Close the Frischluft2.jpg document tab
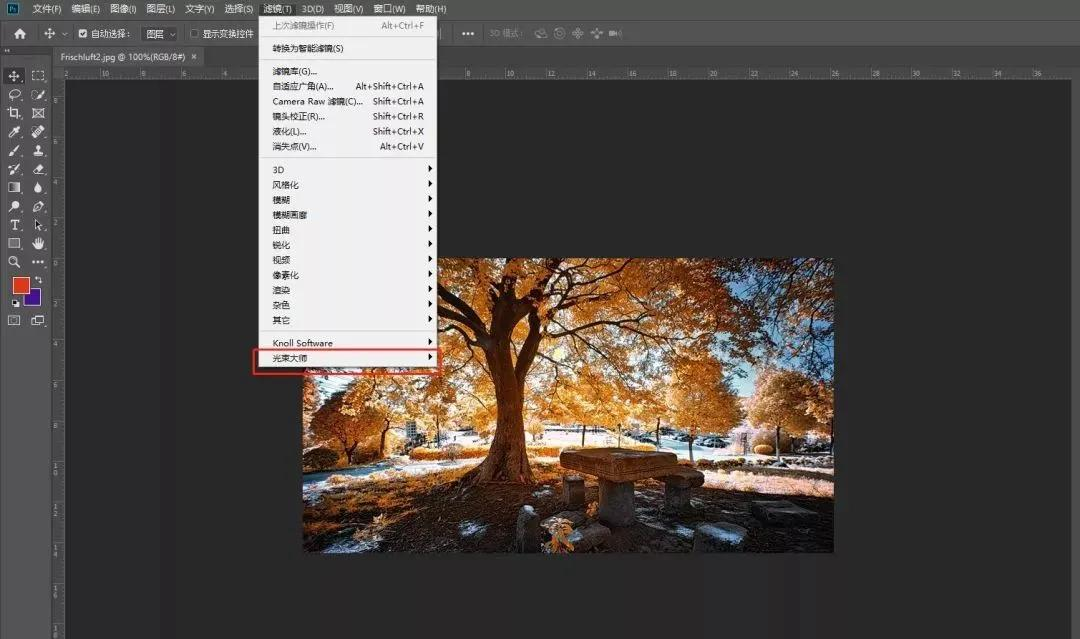1080x639 pixels. pos(194,57)
